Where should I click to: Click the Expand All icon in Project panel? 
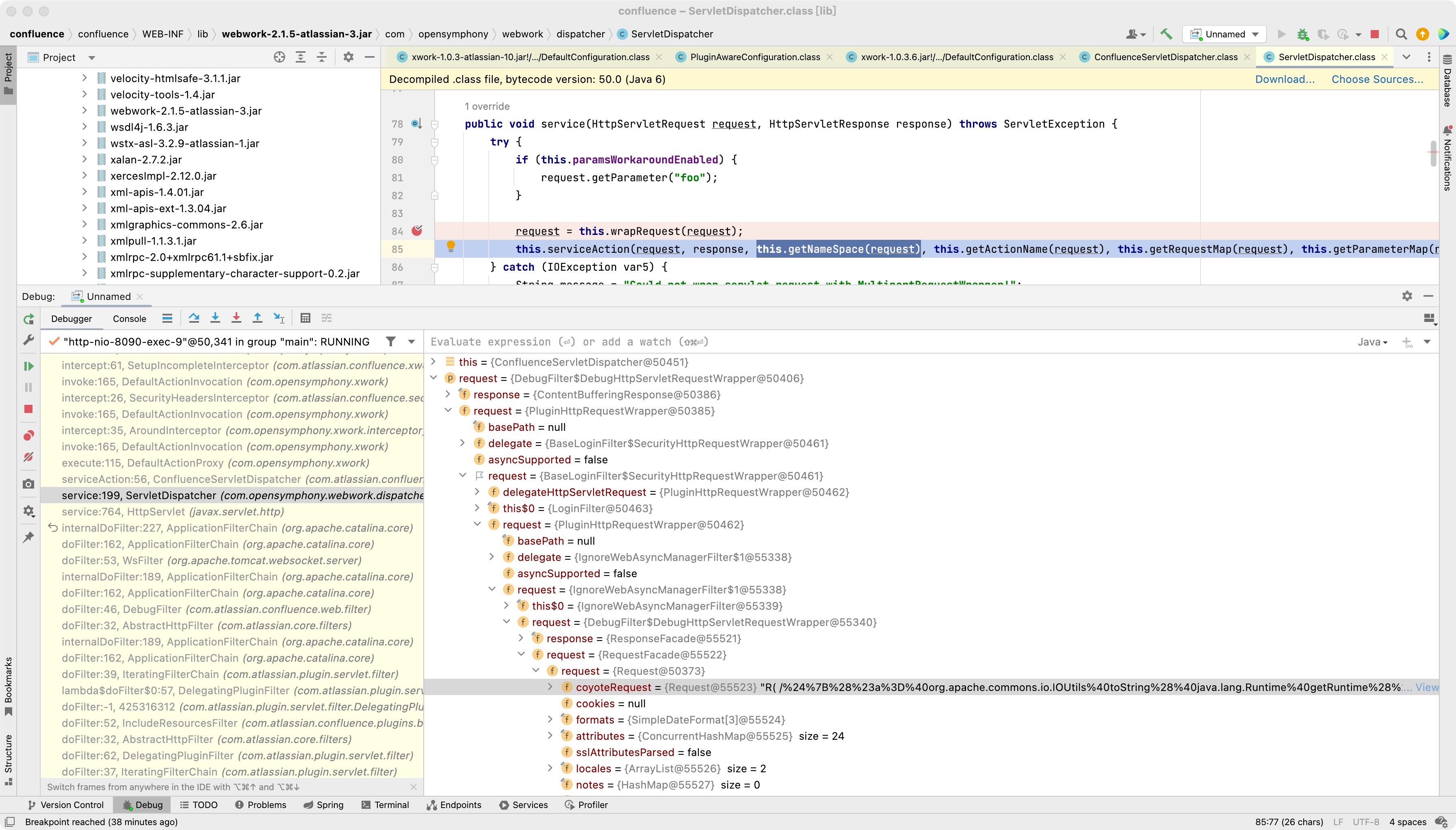pos(300,57)
